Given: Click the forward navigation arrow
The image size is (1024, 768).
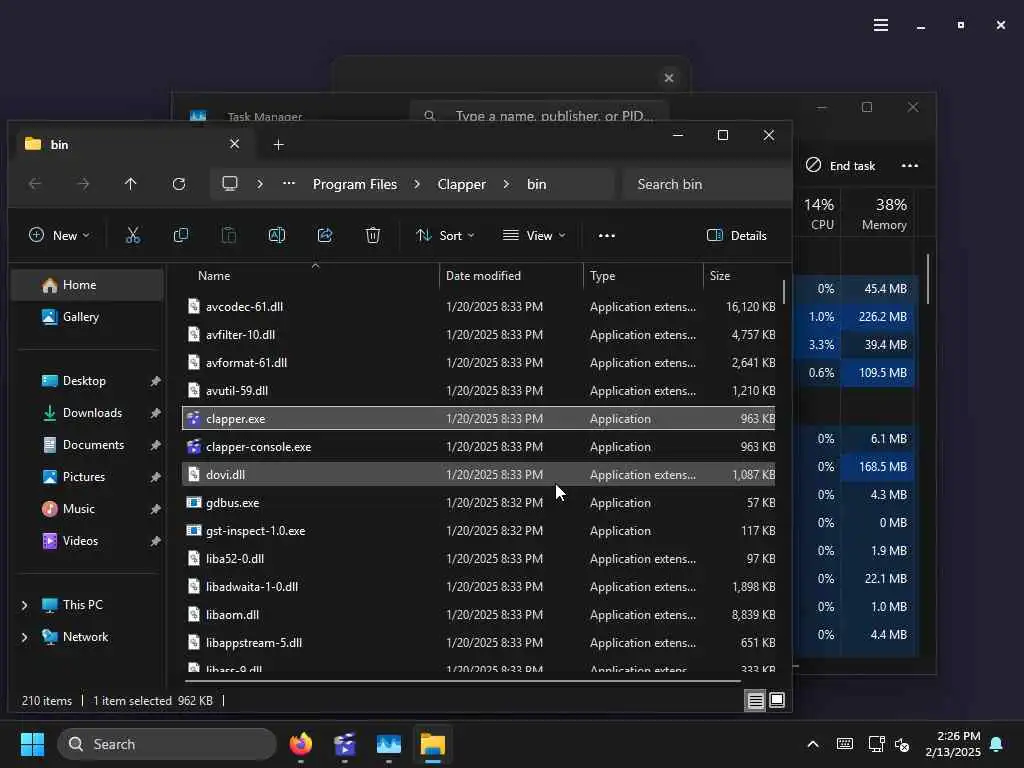Looking at the screenshot, I should pyautogui.click(x=83, y=184).
